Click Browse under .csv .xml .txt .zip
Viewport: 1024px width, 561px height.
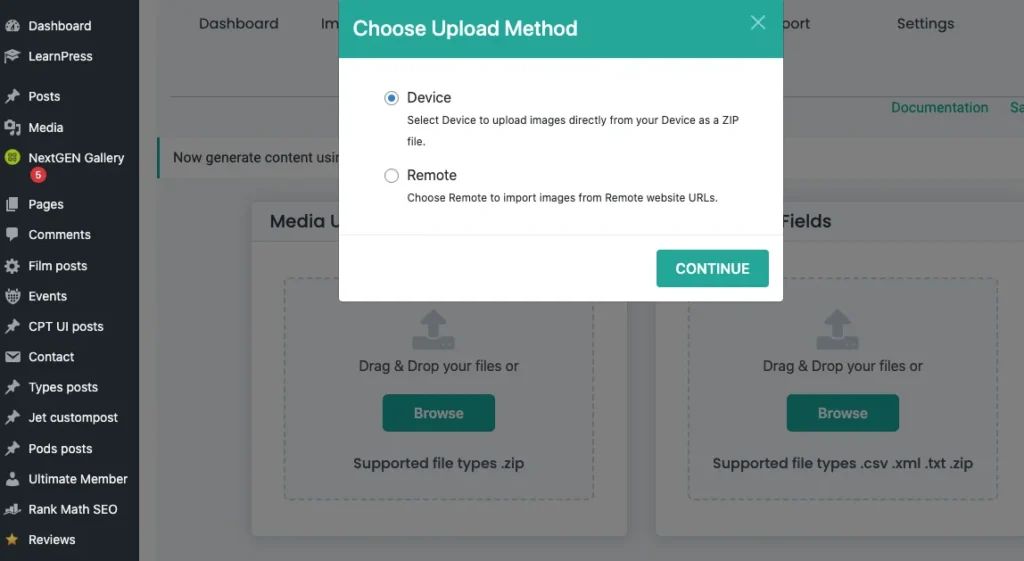point(842,413)
